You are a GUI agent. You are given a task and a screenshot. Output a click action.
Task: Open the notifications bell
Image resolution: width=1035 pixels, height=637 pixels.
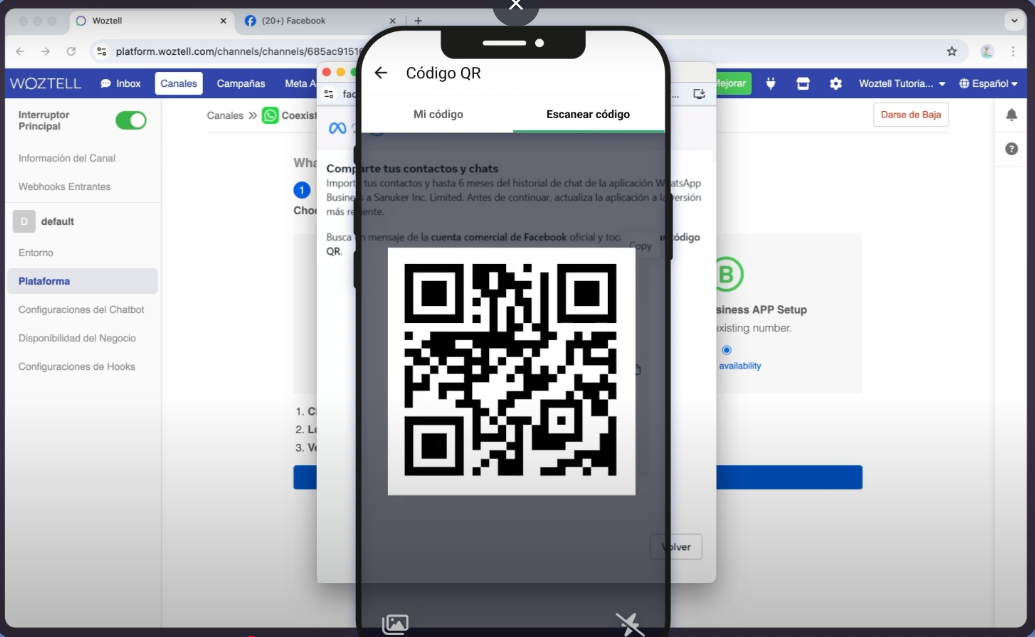[1011, 115]
